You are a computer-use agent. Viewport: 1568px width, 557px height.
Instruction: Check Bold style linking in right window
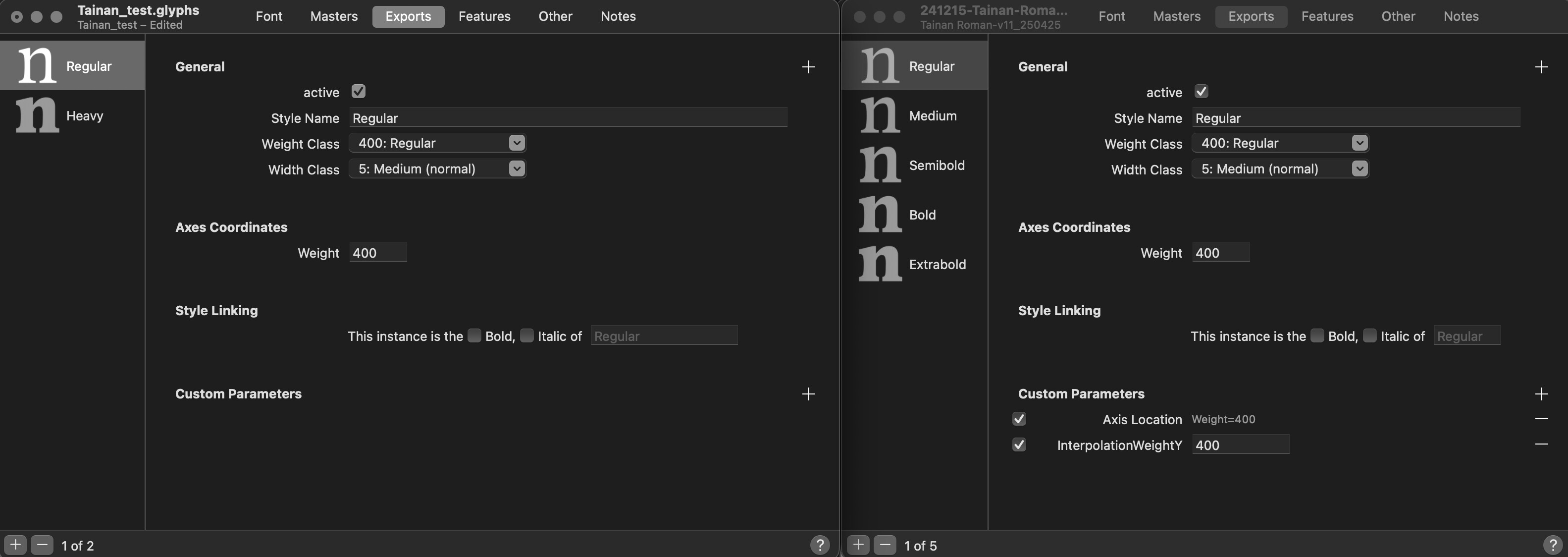click(x=1316, y=335)
